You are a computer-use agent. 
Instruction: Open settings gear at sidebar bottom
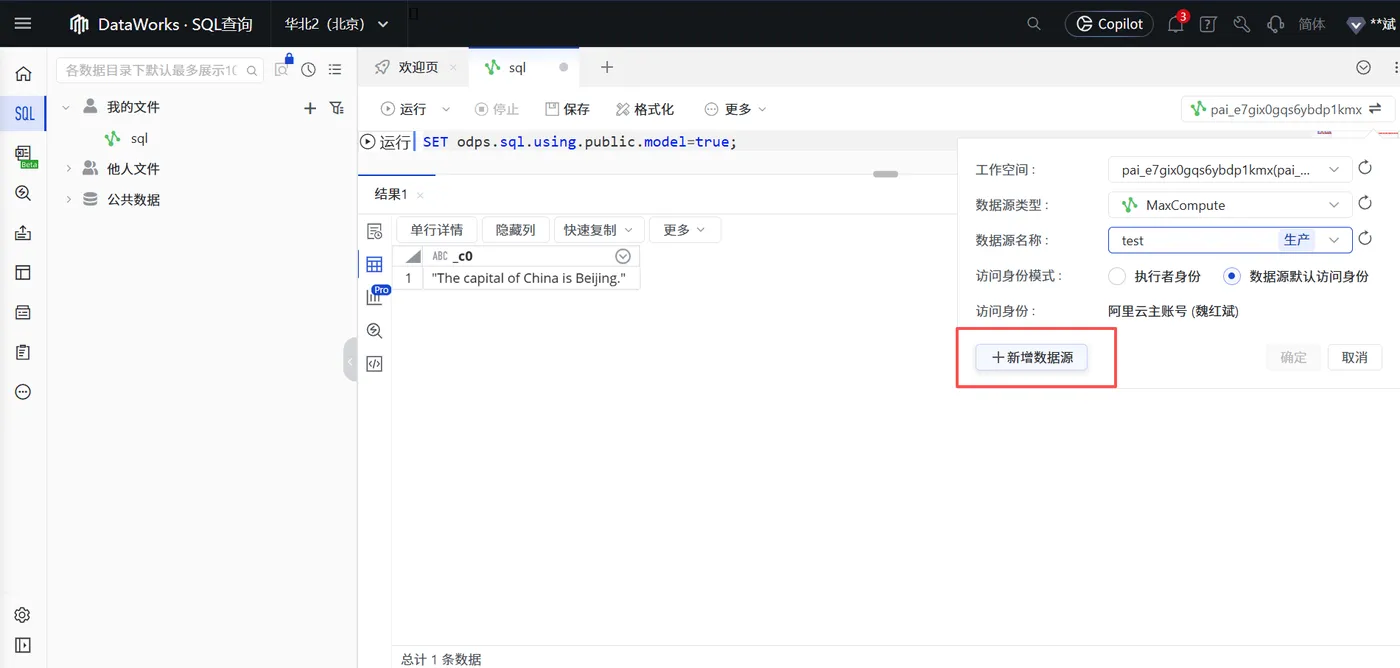tap(23, 615)
